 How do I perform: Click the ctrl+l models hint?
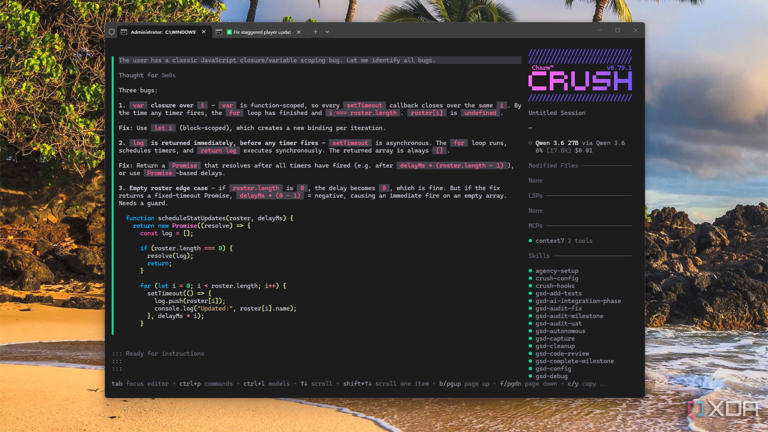point(266,384)
